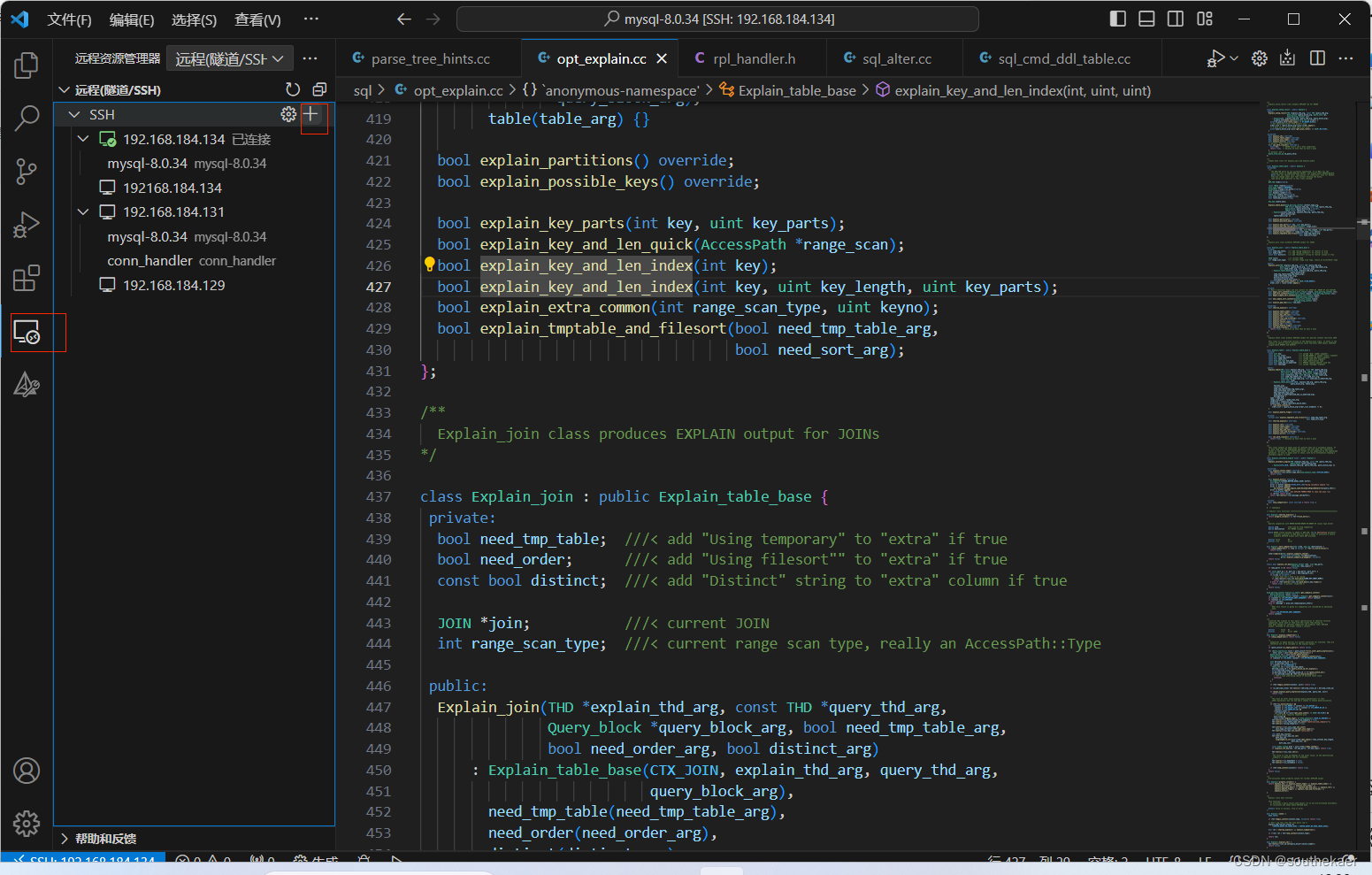Viewport: 1372px width, 875px height.
Task: Toggle the primary side bar visibility
Action: click(1116, 18)
